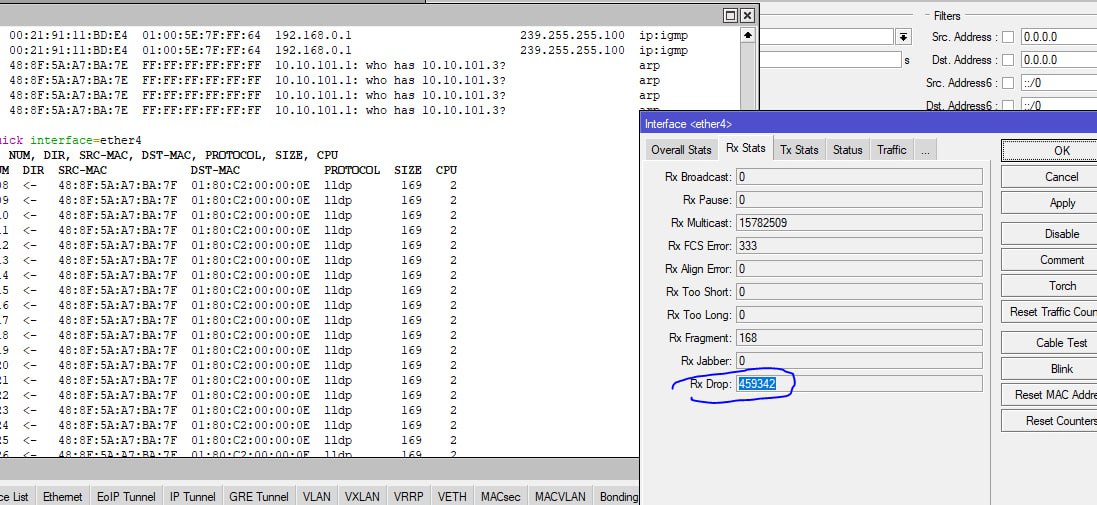The image size is (1097, 505).
Task: Click the interface=ether4 text in terminal
Action: point(85,141)
